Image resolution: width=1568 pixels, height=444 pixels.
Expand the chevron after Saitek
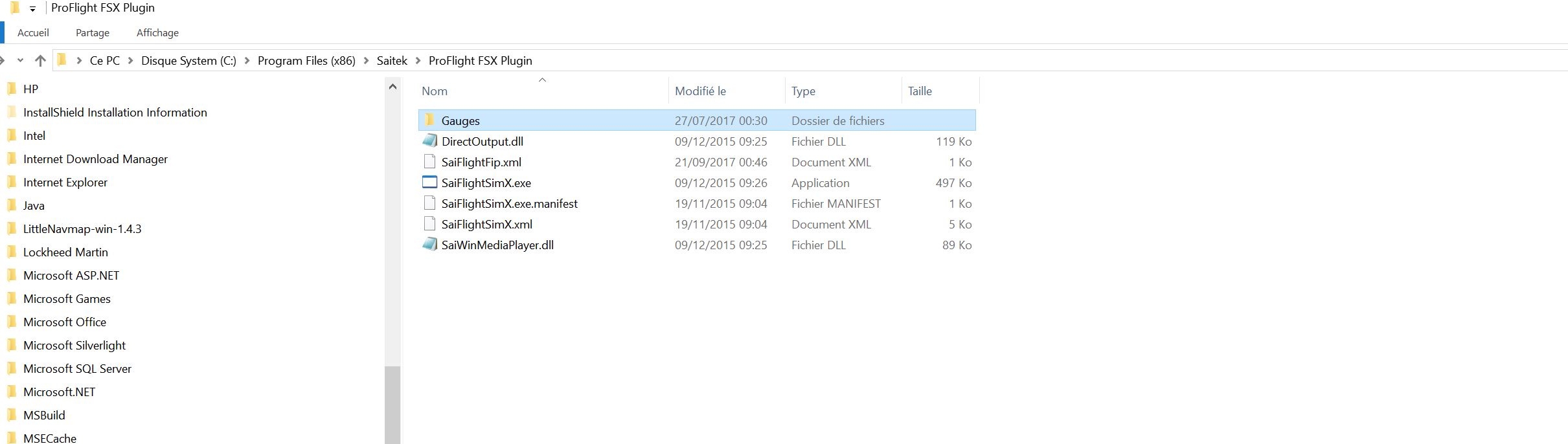pos(418,61)
